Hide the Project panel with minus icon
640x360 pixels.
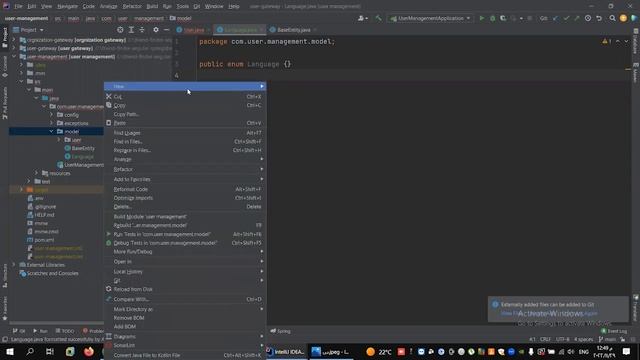tap(167, 30)
